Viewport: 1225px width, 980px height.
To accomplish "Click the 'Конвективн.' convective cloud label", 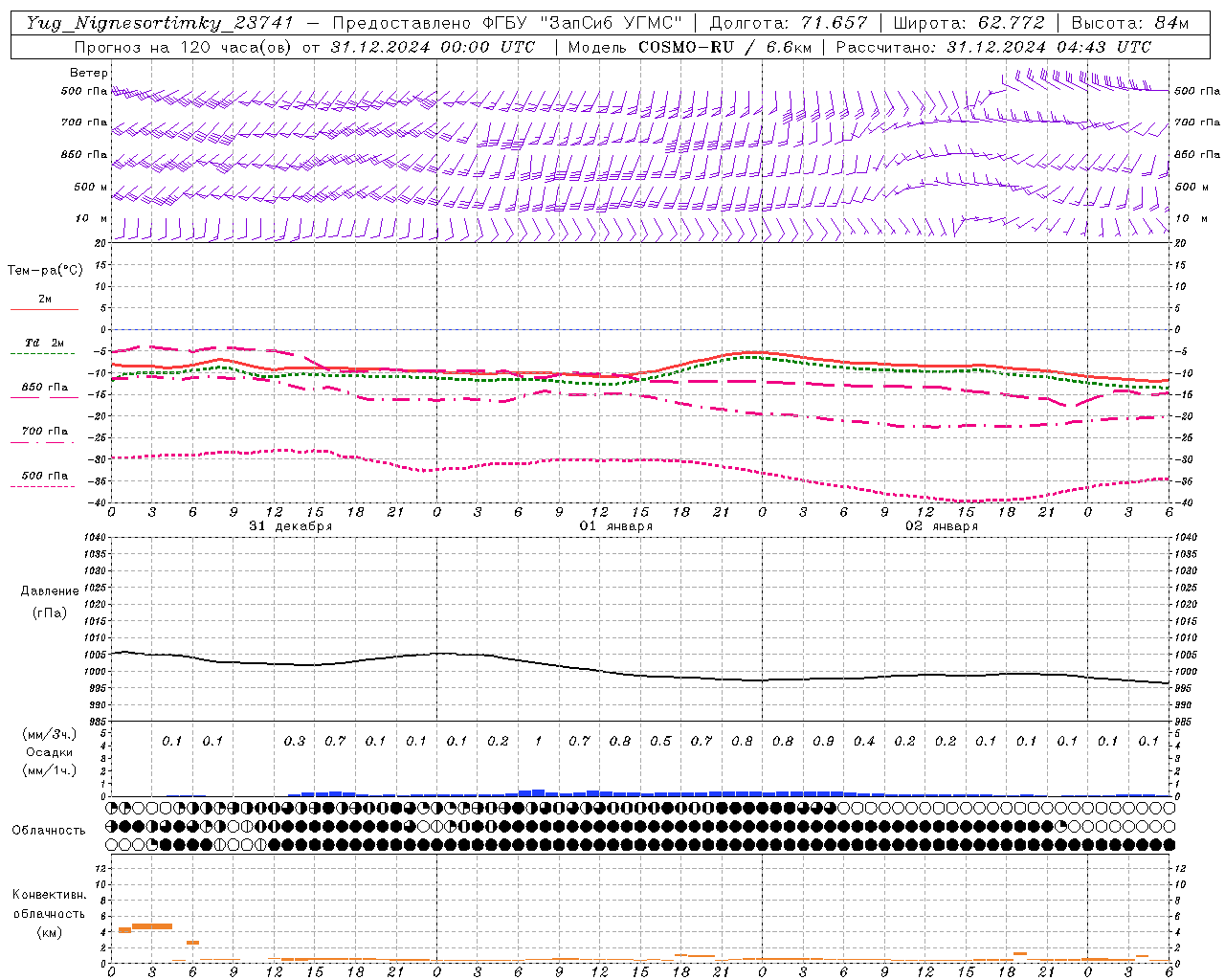I will (x=49, y=895).
